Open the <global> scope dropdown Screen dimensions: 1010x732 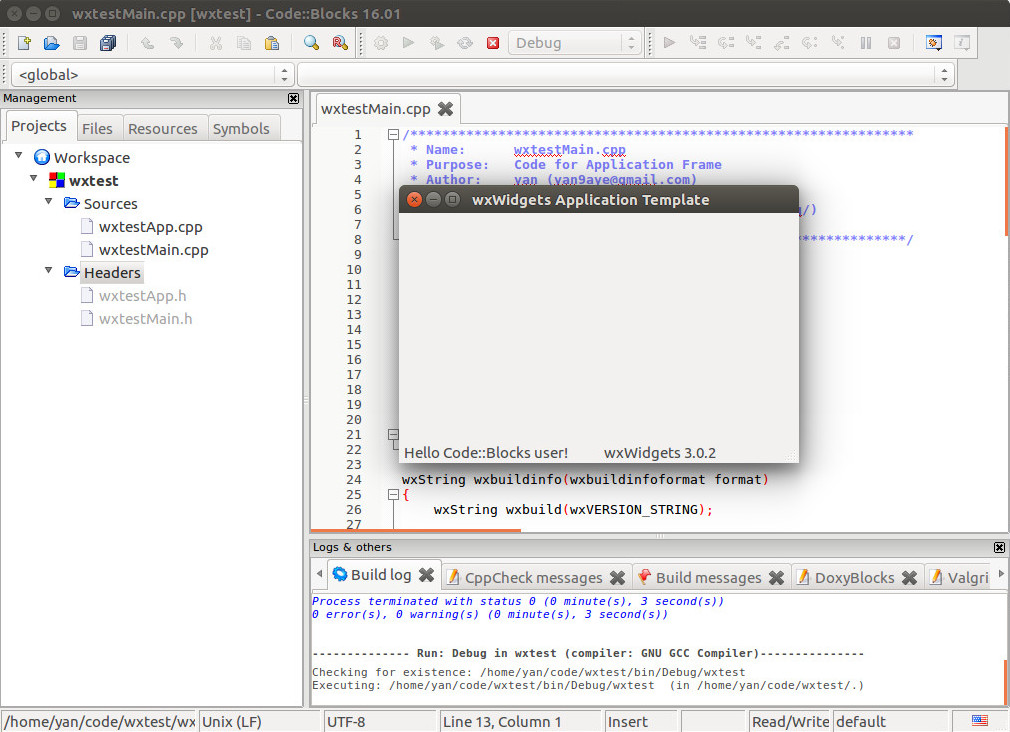point(153,75)
